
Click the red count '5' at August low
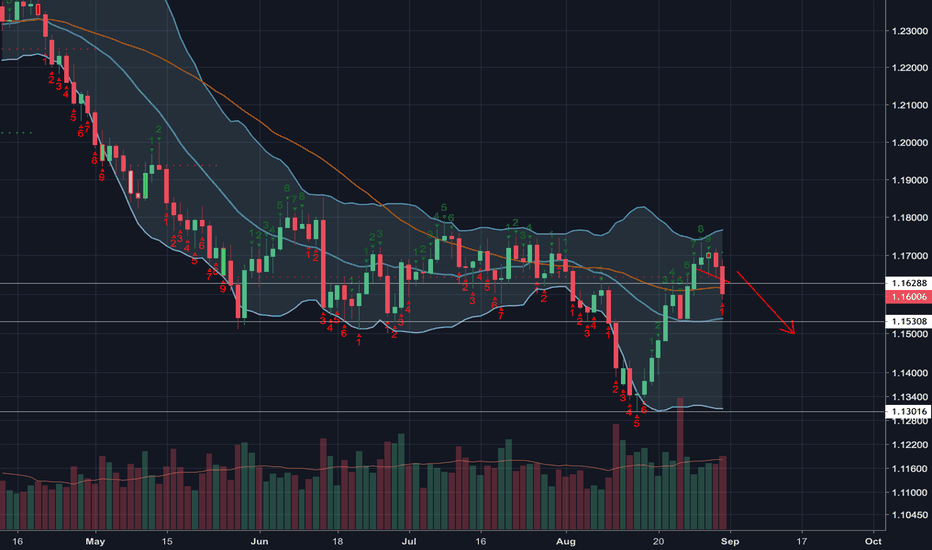click(637, 423)
